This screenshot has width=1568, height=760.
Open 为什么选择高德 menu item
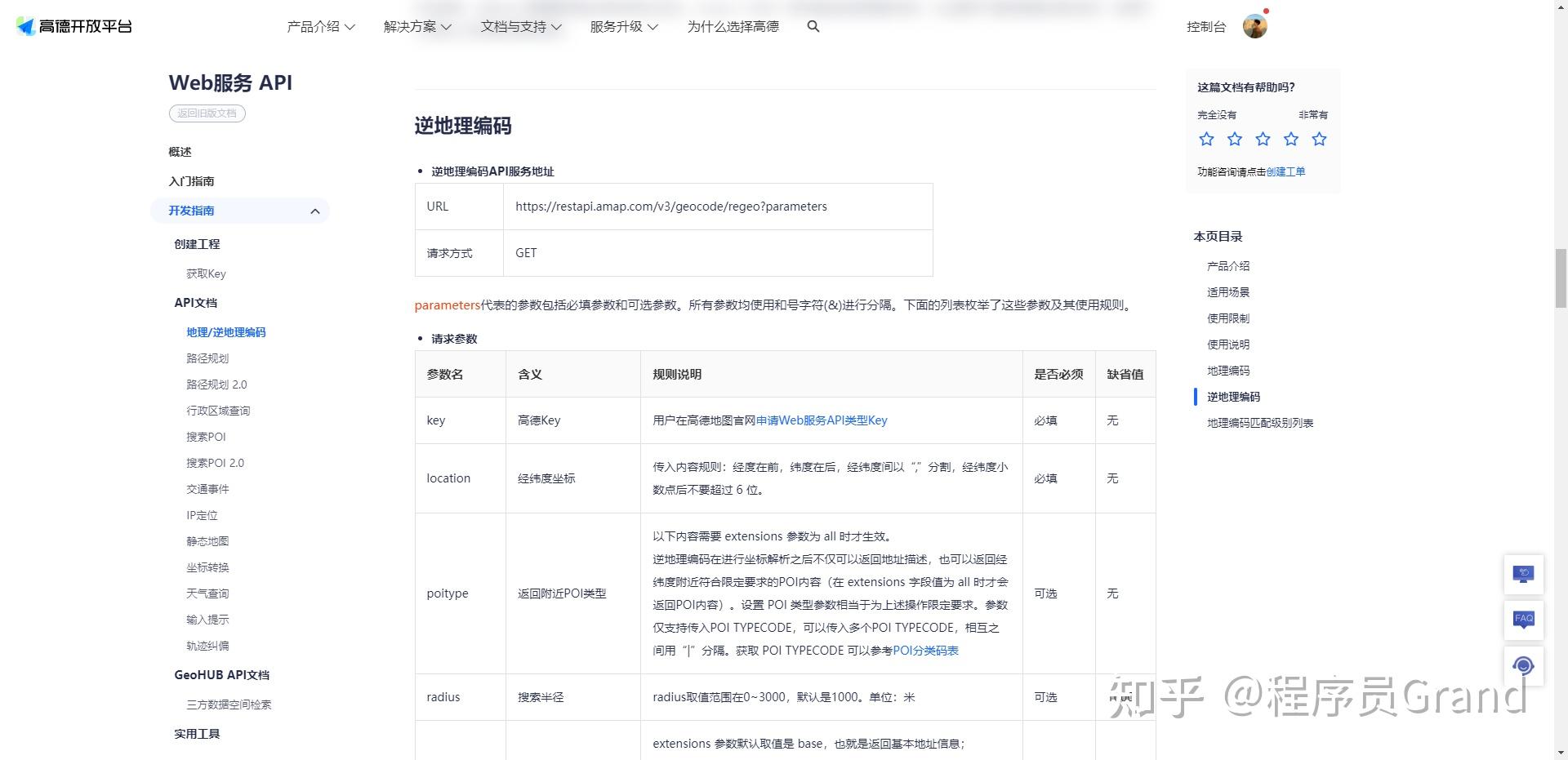[x=733, y=26]
